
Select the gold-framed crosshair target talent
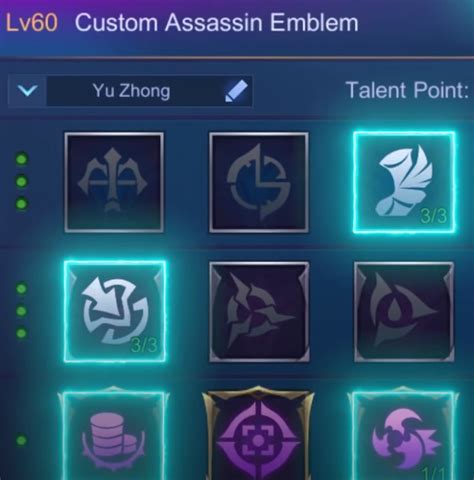[x=258, y=434]
